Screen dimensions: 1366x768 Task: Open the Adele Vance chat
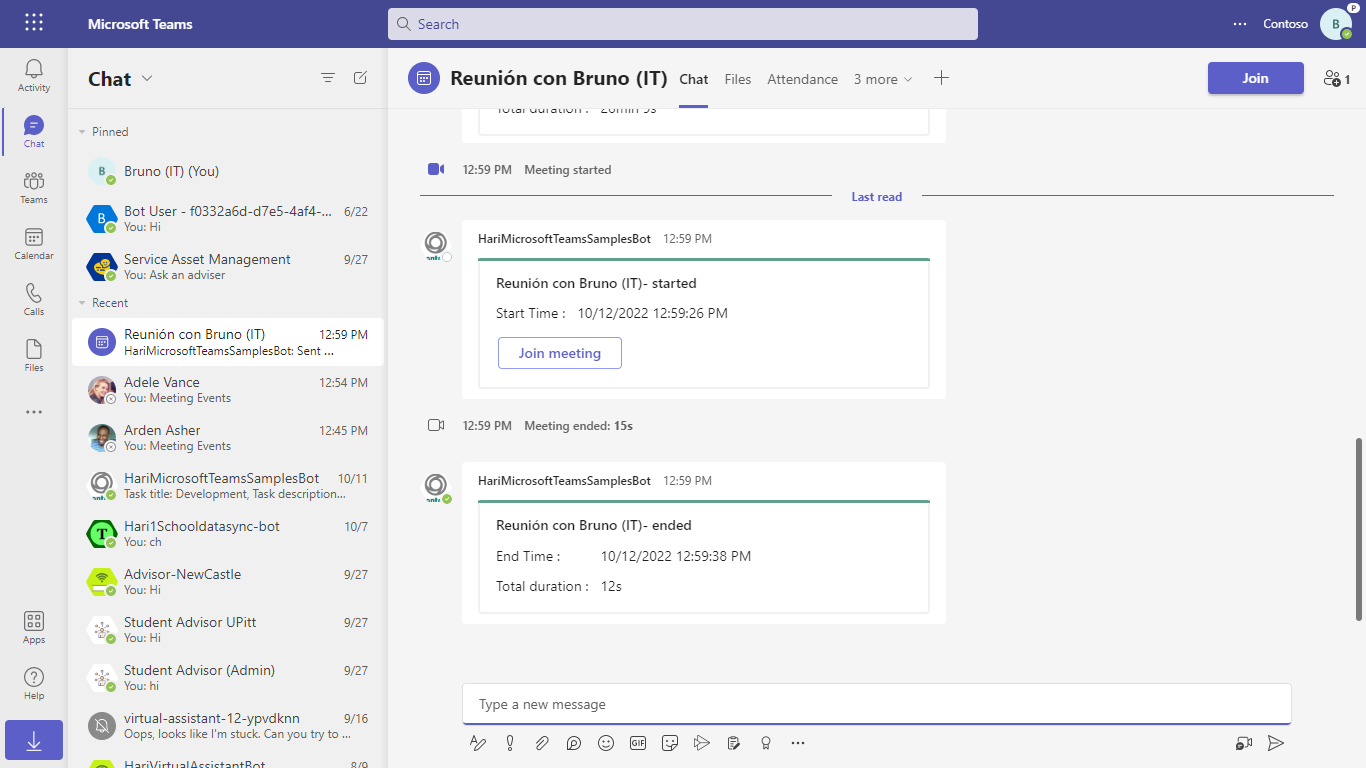tap(227, 390)
